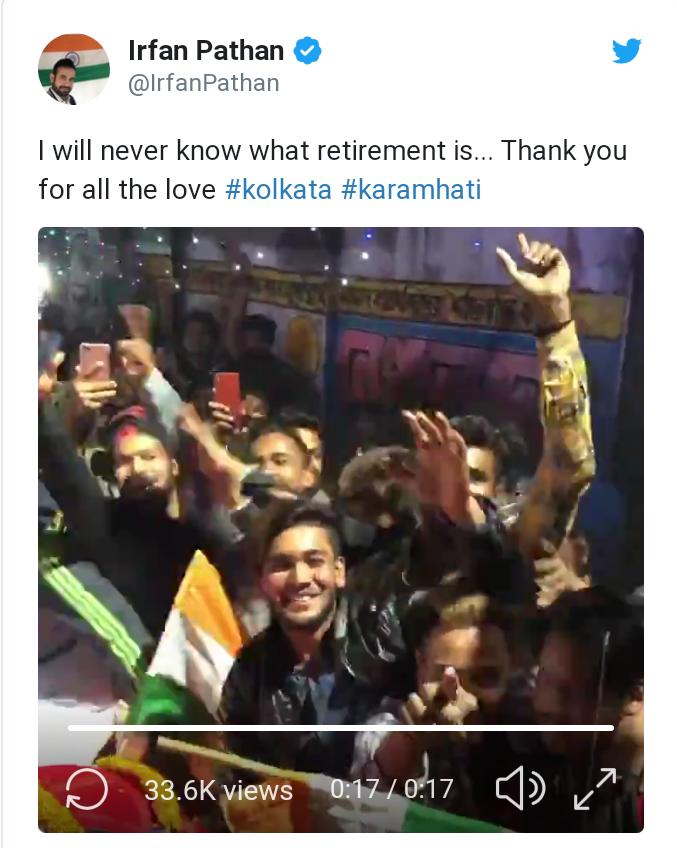Open the #karamhati hashtag

pyautogui.click(x=411, y=189)
